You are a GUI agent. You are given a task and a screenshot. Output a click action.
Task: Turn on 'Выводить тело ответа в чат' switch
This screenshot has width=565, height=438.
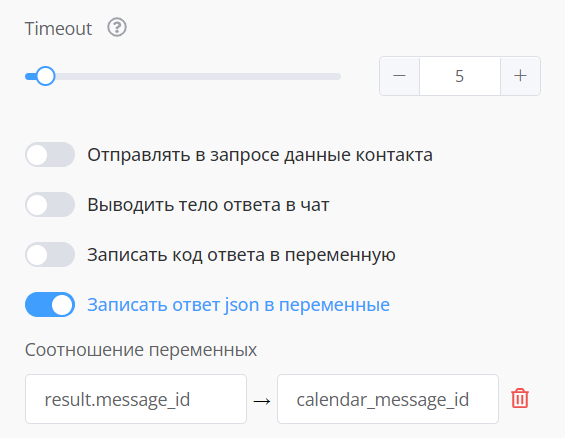[50, 204]
